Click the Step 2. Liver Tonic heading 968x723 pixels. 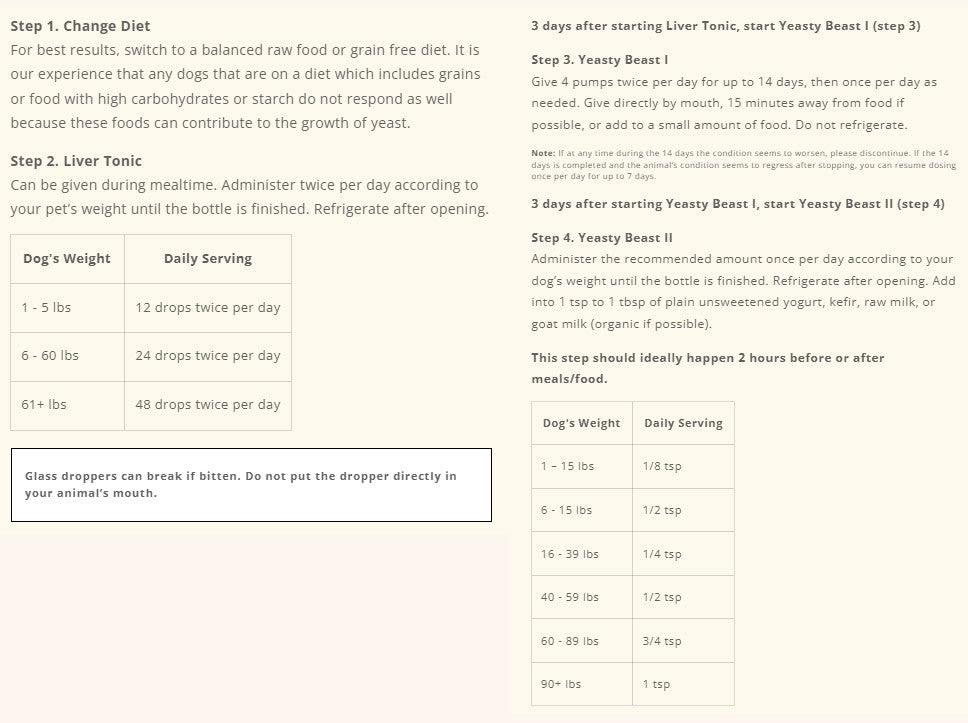pos(76,161)
